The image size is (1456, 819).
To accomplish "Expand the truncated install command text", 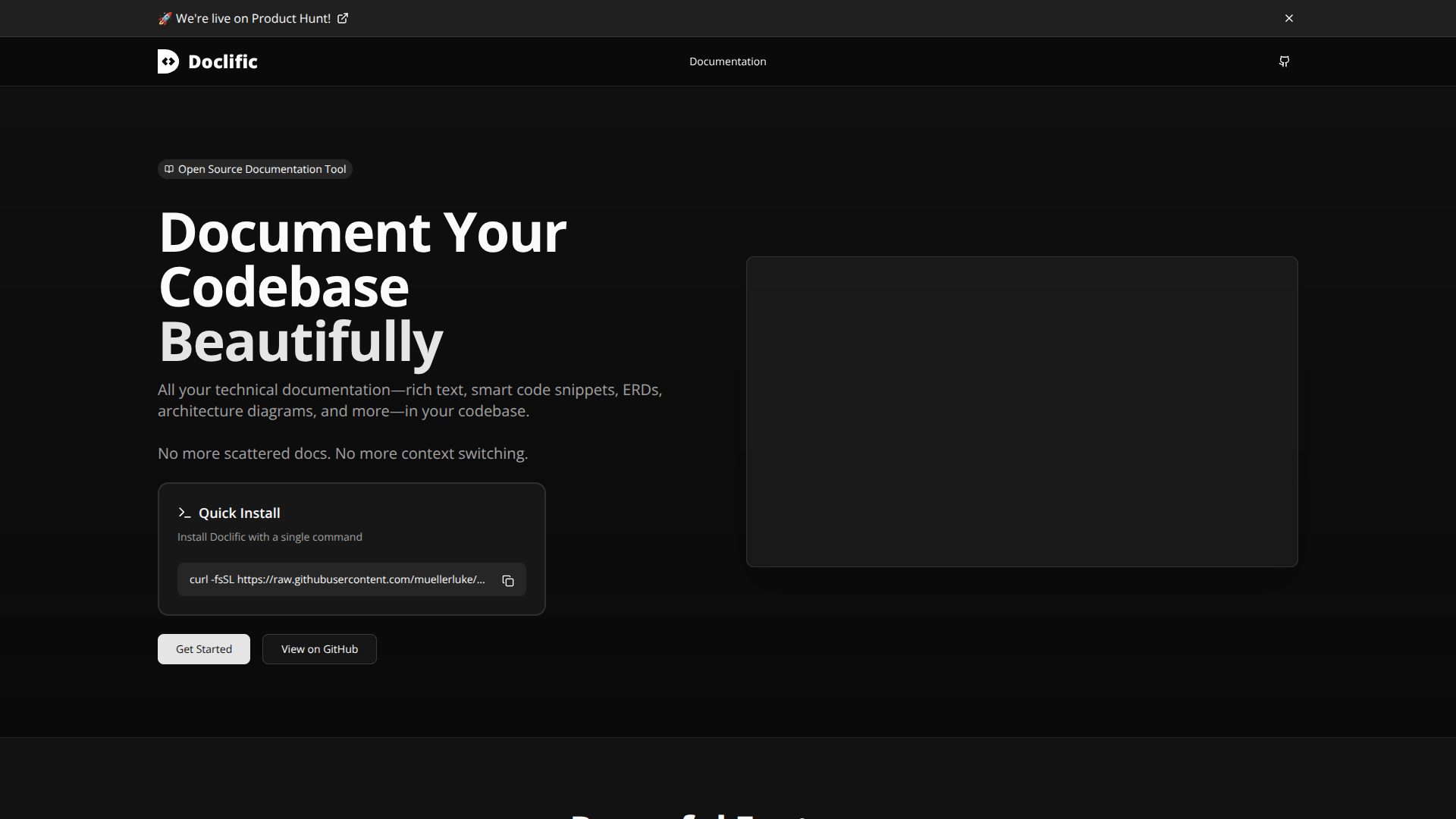I will point(337,579).
